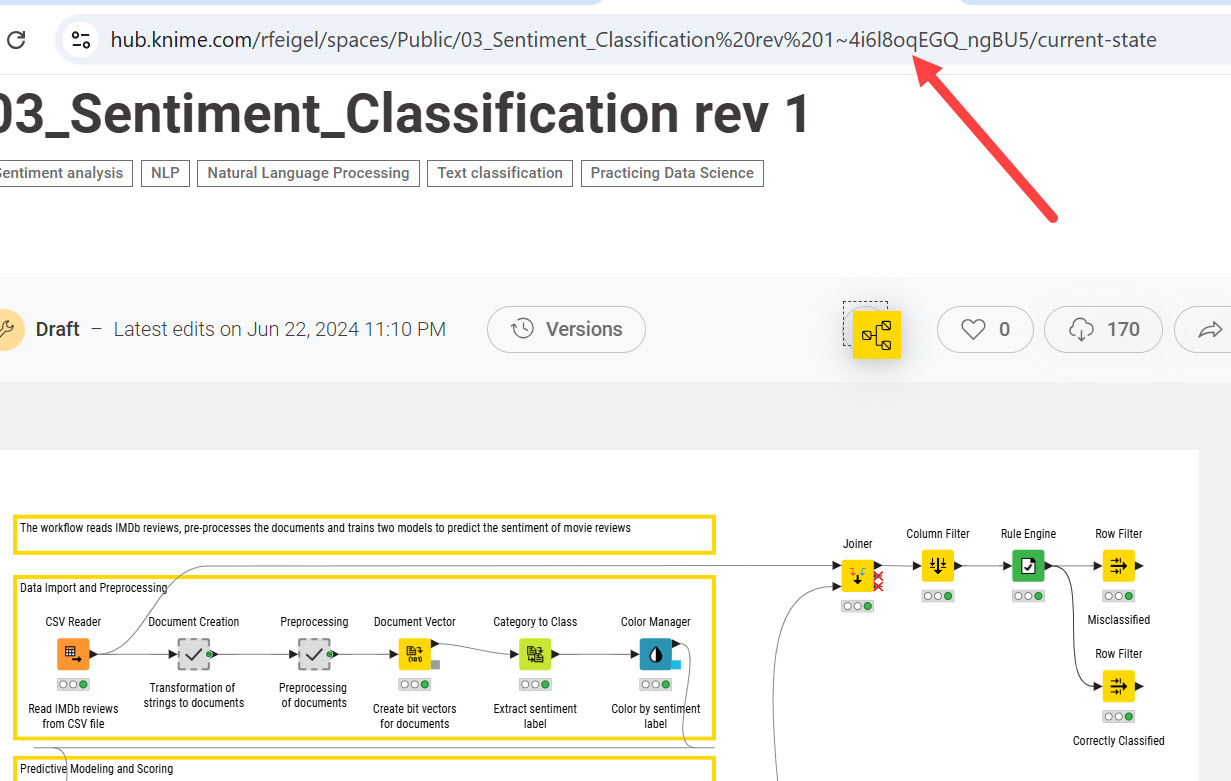Click the Text classification tag

(x=500, y=173)
